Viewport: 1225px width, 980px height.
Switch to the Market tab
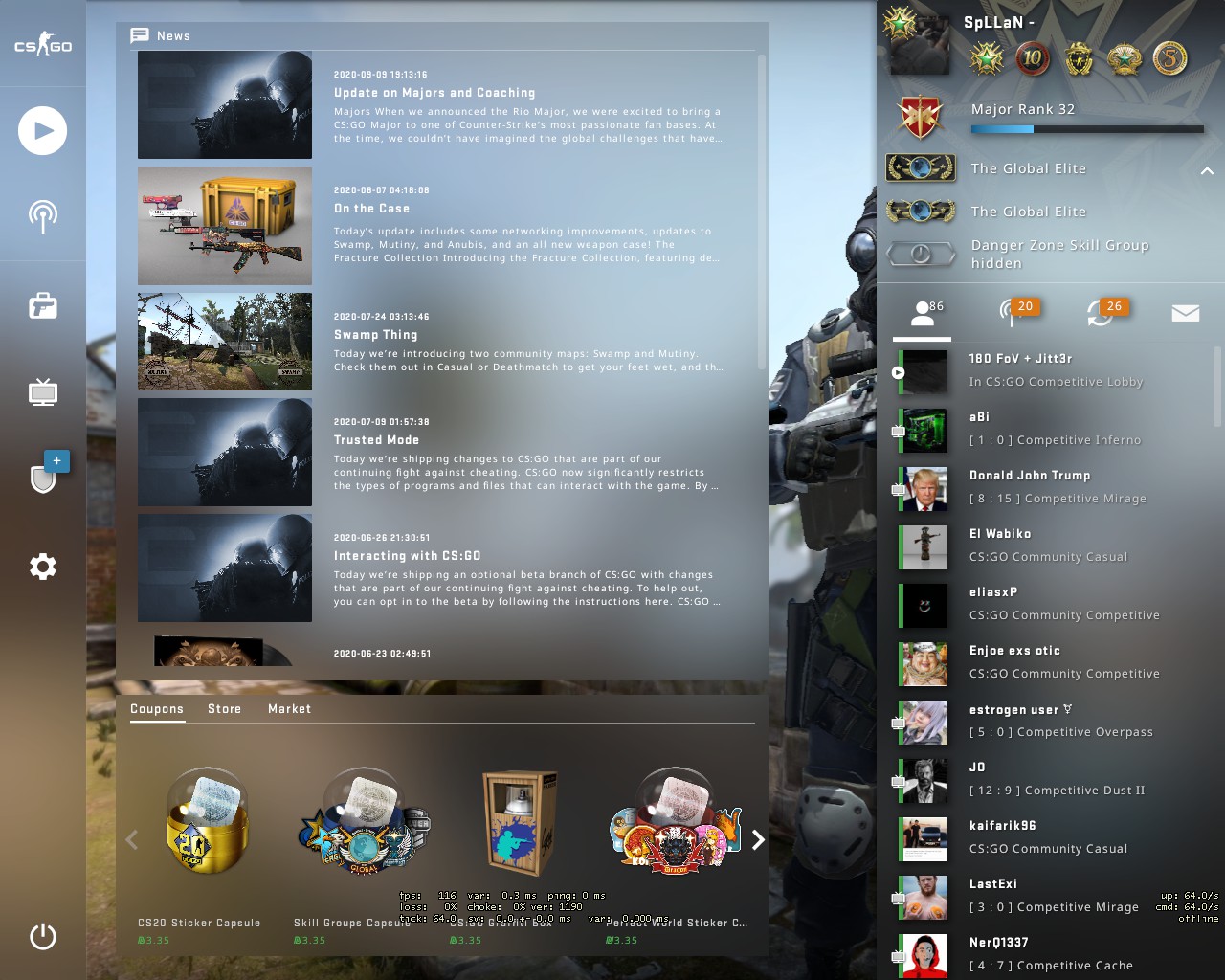click(290, 709)
